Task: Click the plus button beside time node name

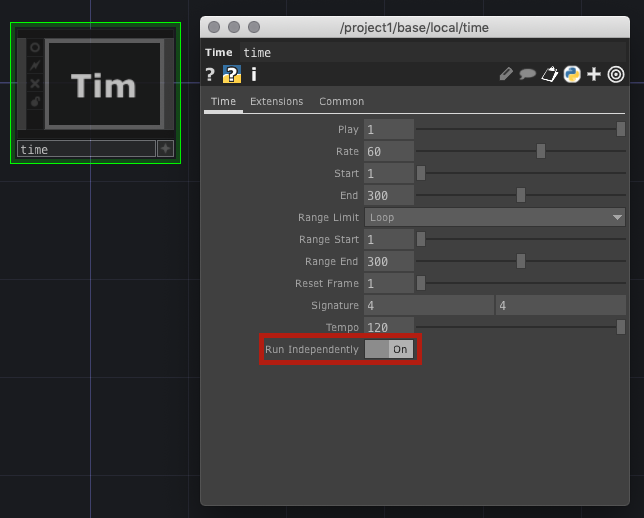Action: coord(166,149)
